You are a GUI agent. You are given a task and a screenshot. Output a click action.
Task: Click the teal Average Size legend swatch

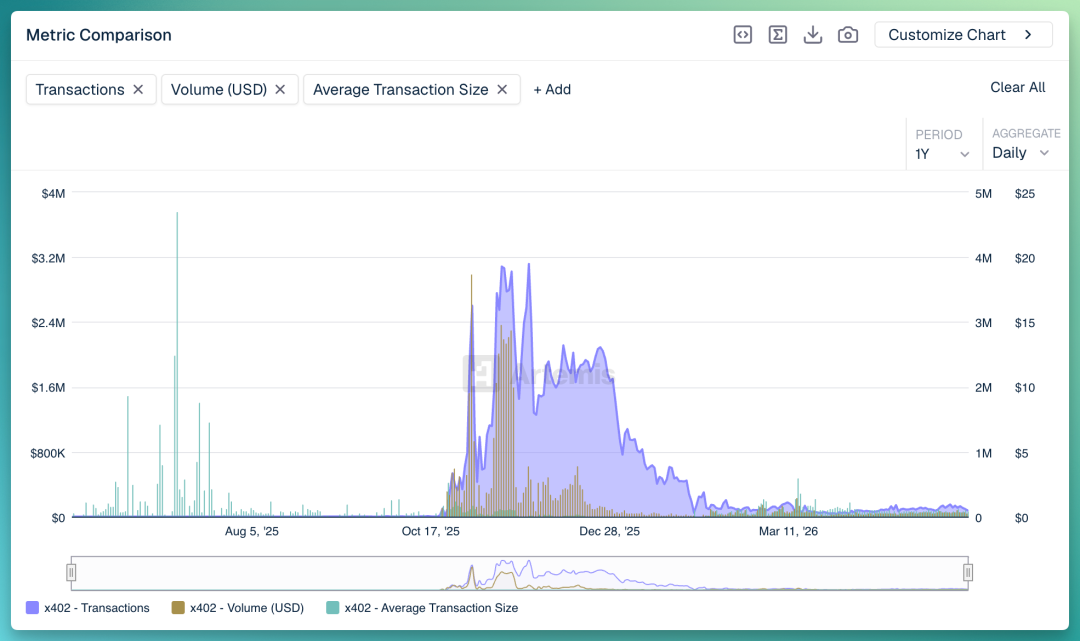(x=332, y=608)
